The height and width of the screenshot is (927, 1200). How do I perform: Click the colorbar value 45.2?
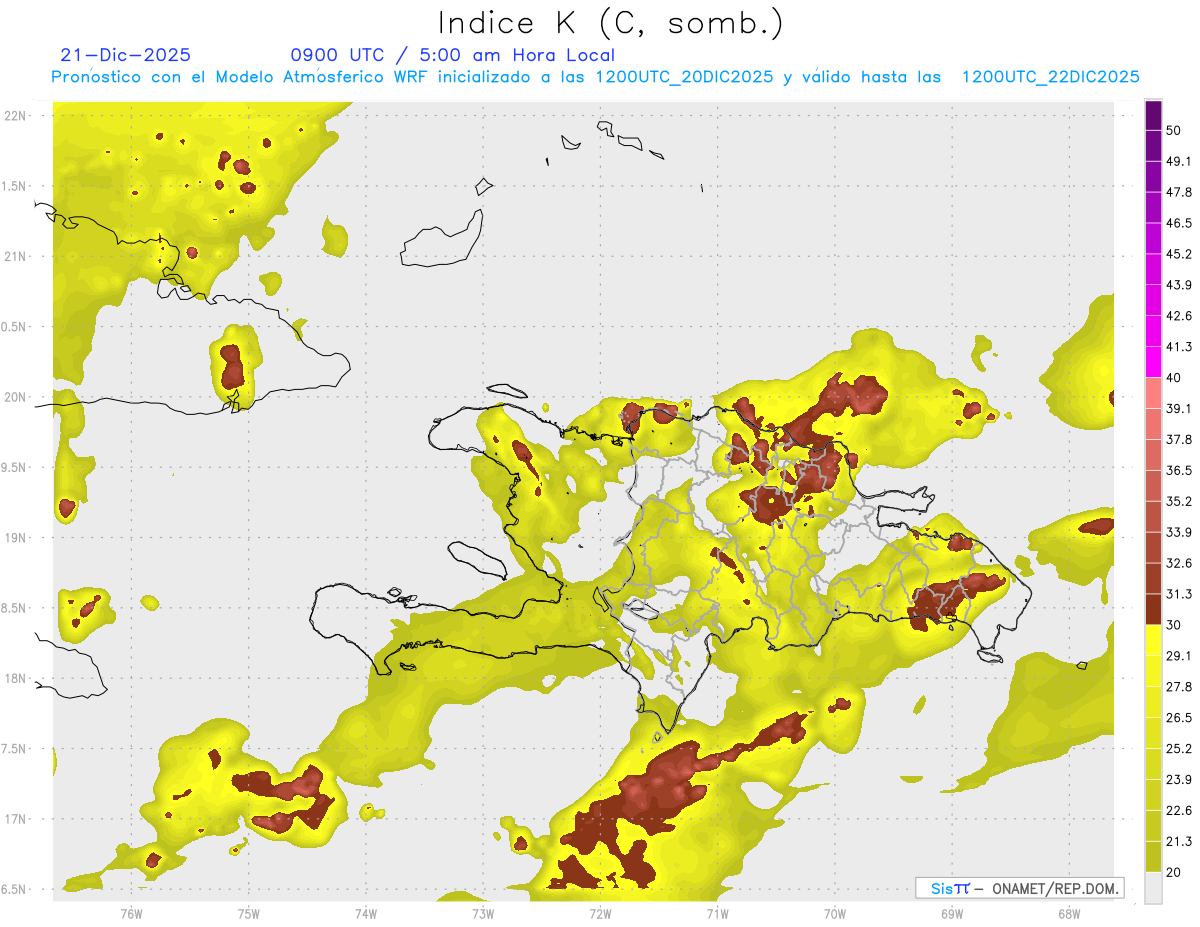coord(1179,254)
